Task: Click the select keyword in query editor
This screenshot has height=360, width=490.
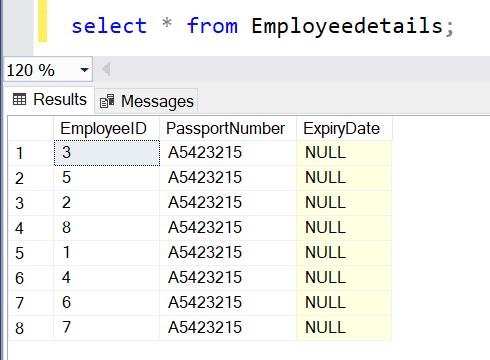Action: pos(109,26)
